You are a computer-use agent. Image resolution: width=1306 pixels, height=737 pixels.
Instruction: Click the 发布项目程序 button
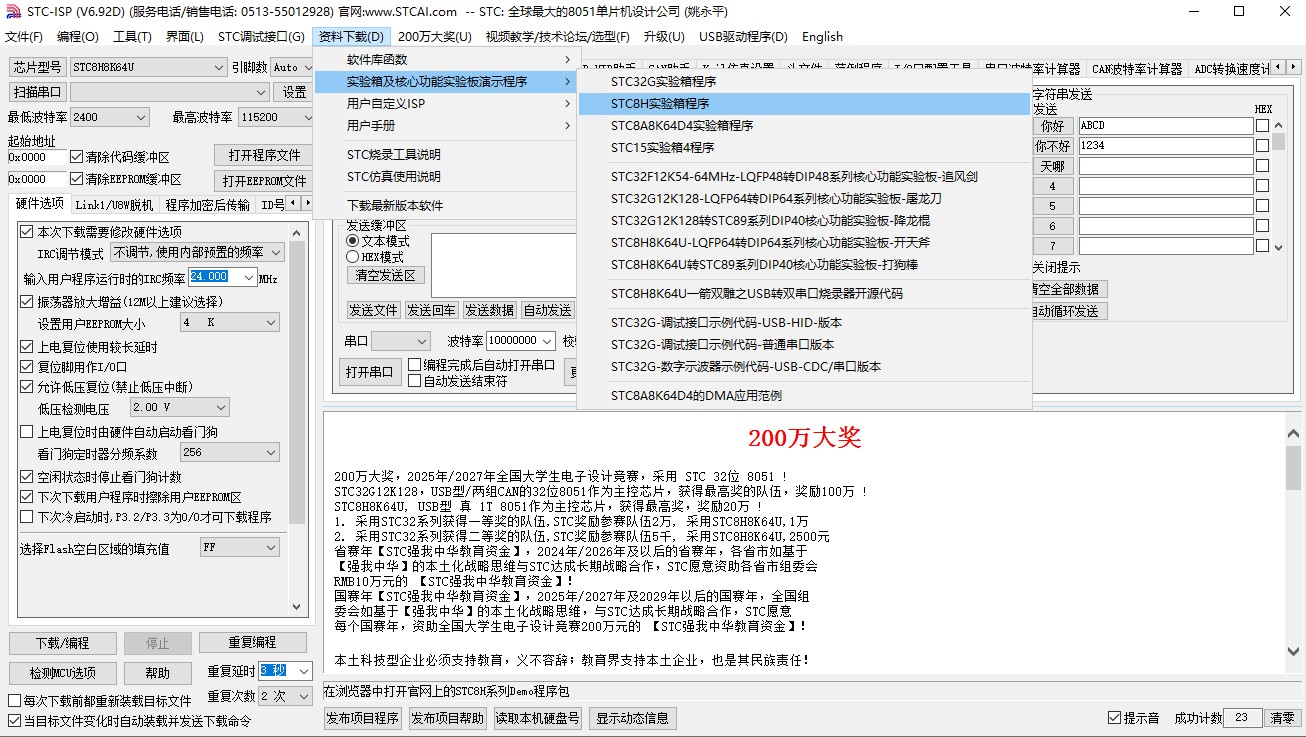pyautogui.click(x=363, y=718)
